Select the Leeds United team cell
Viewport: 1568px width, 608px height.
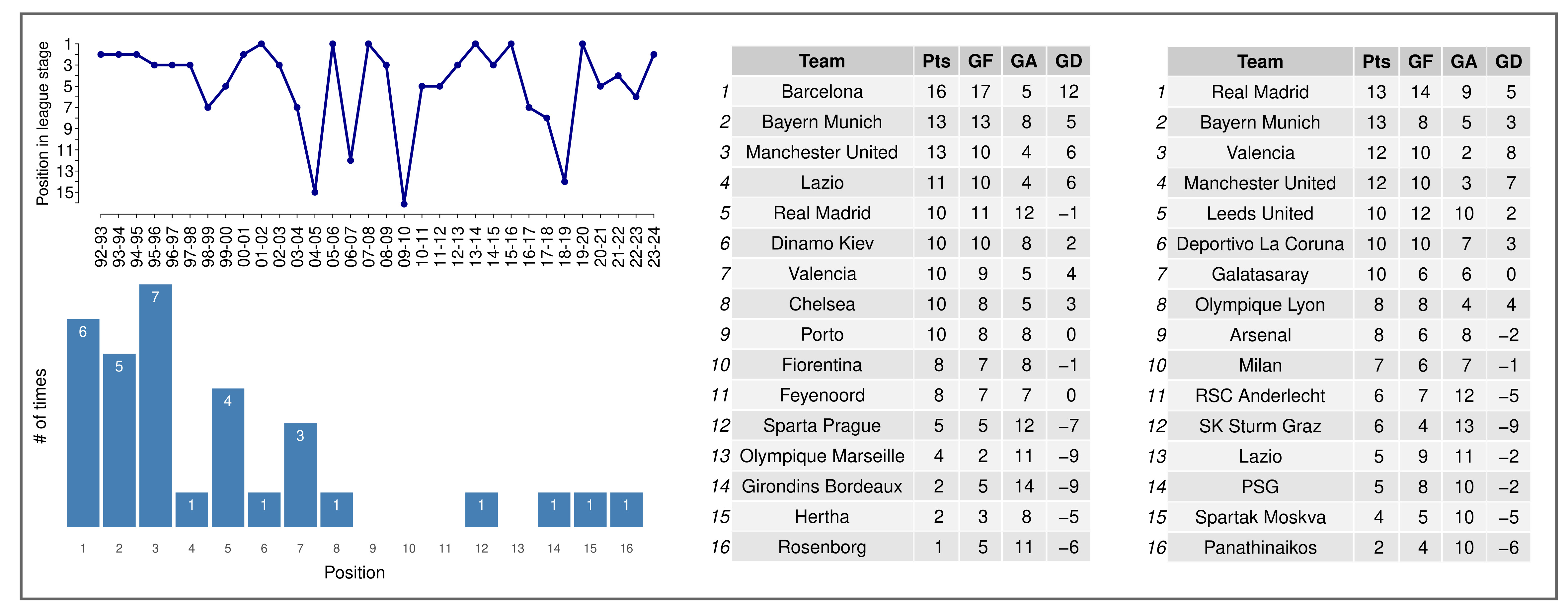point(1259,213)
